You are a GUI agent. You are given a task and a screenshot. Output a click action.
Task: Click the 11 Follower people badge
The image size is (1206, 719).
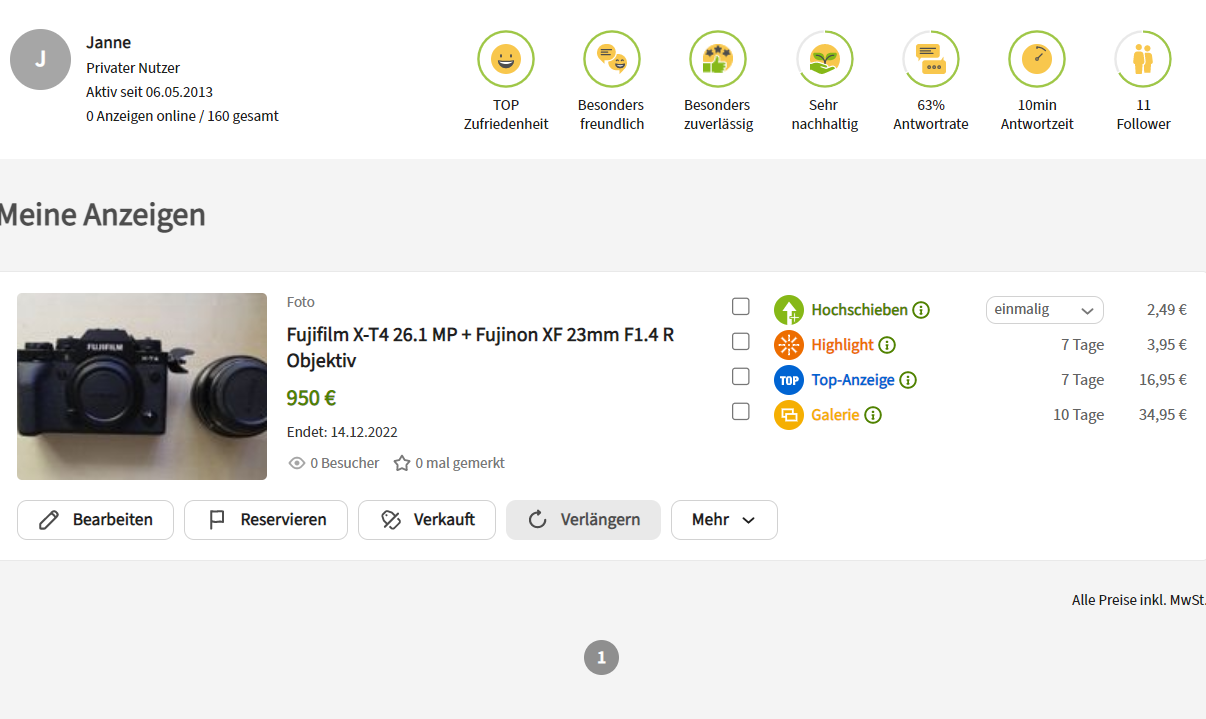[1143, 60]
